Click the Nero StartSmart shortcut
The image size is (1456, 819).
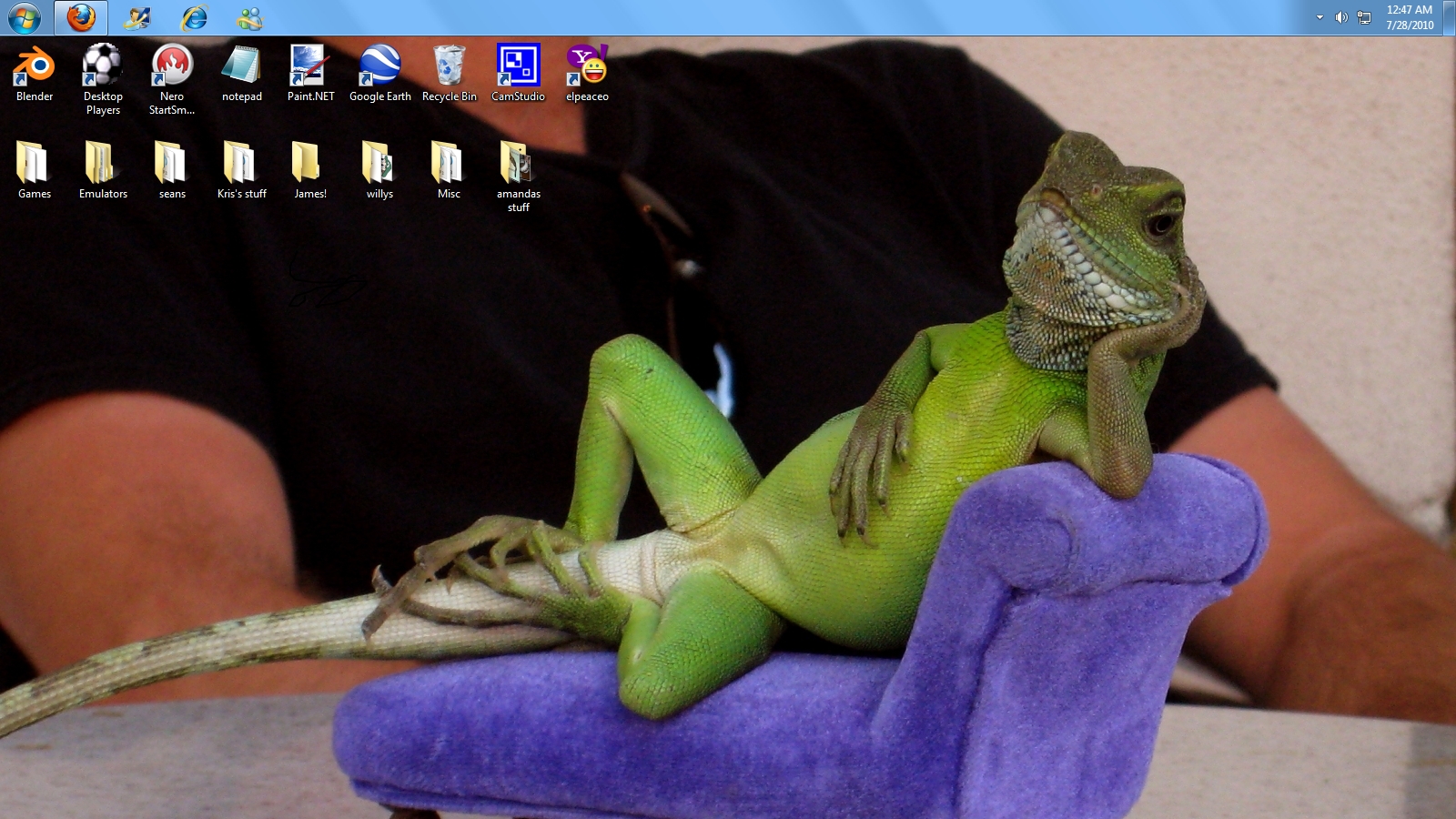pyautogui.click(x=172, y=66)
